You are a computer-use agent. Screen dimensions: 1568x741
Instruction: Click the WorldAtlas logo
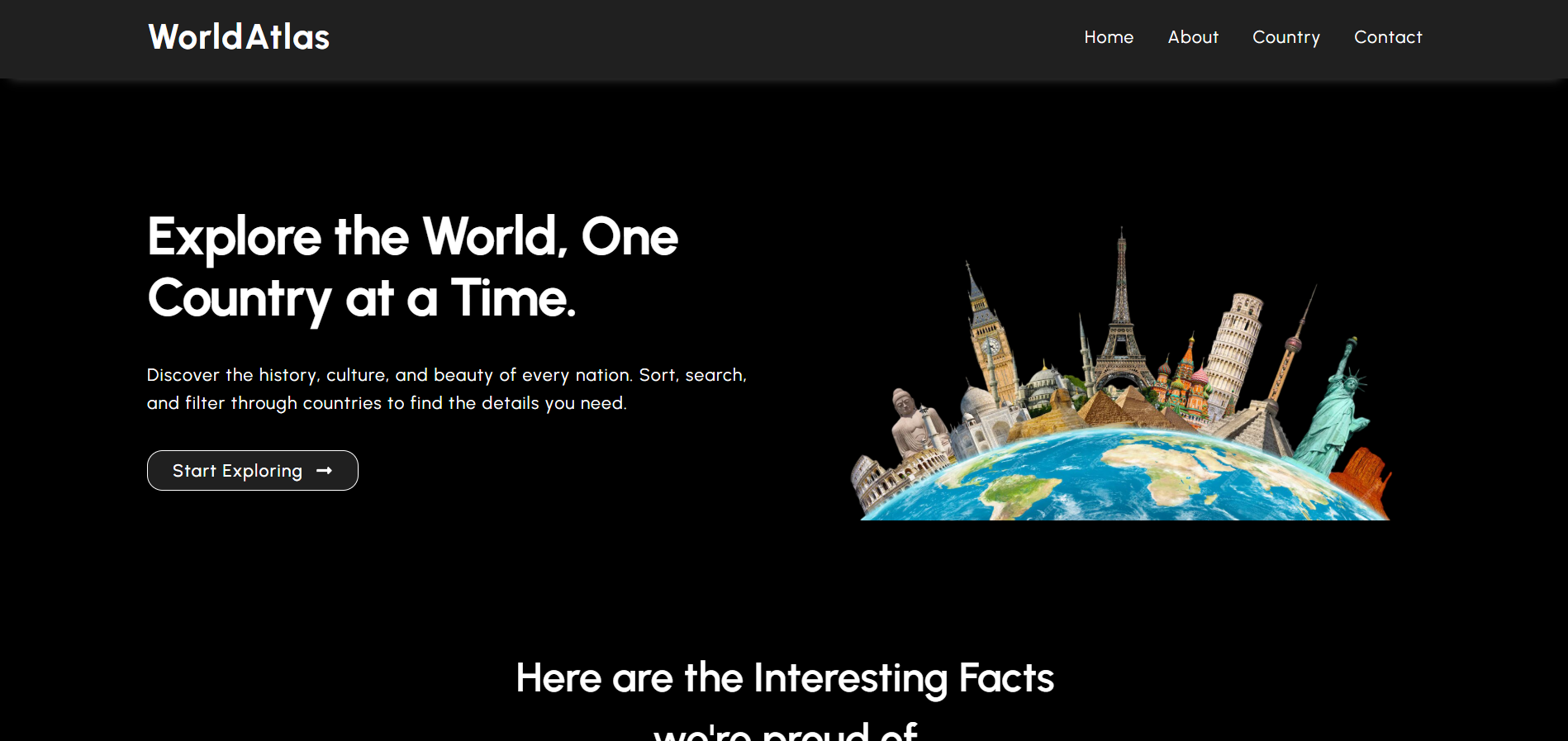[x=239, y=37]
